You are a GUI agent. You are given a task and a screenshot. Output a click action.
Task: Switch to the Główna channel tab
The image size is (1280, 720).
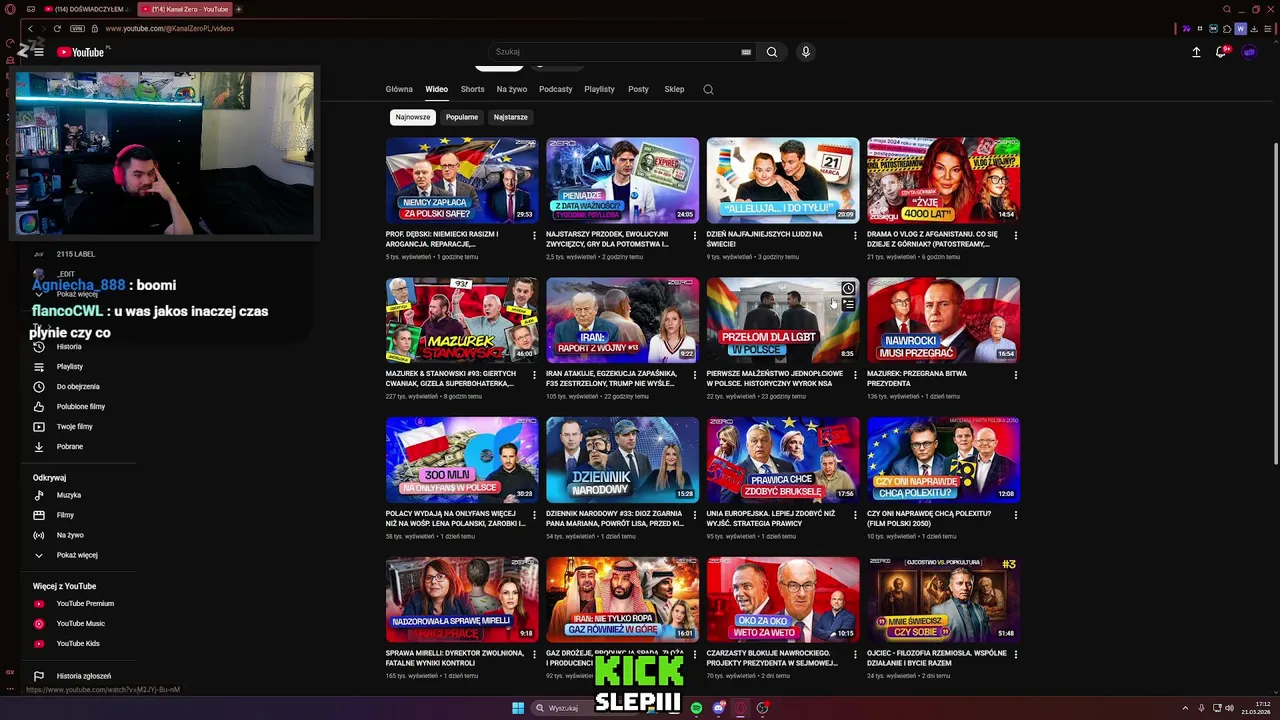pyautogui.click(x=399, y=89)
